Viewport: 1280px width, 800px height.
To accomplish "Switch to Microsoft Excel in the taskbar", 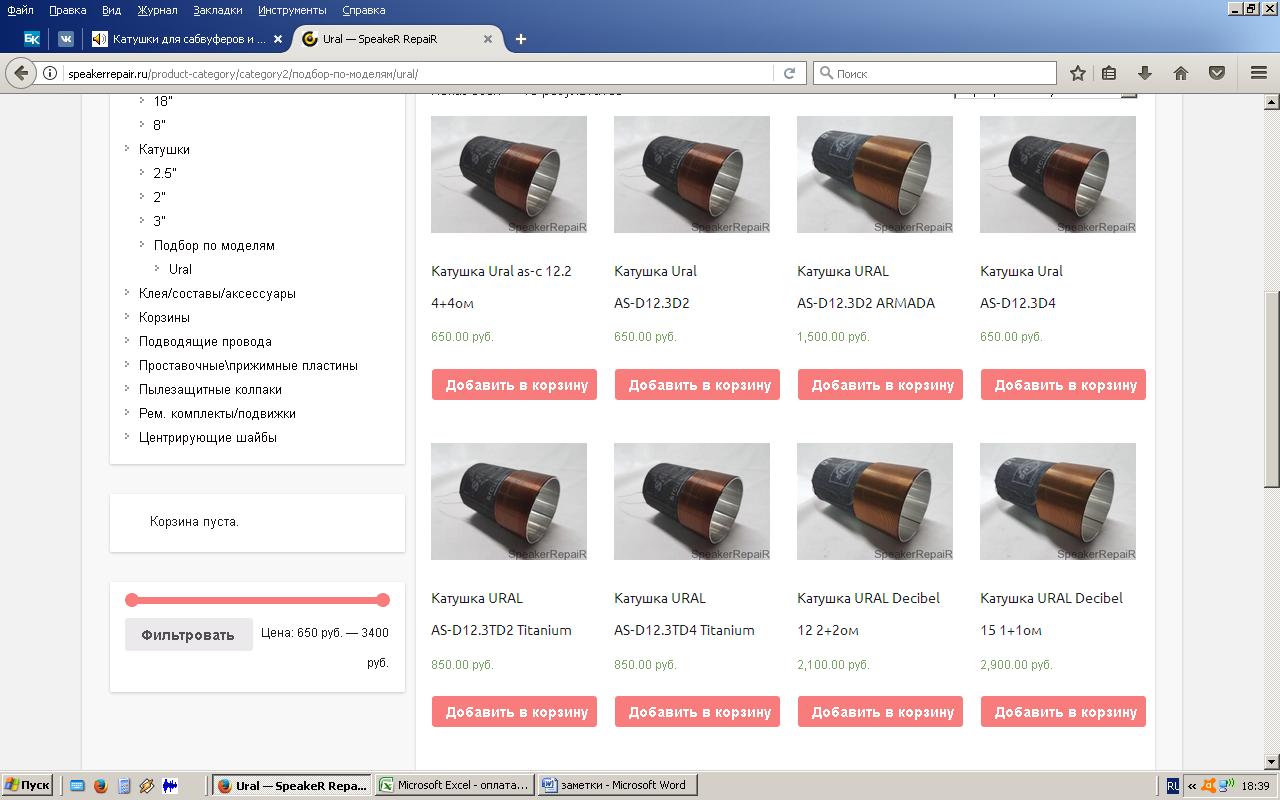I will click(x=453, y=785).
